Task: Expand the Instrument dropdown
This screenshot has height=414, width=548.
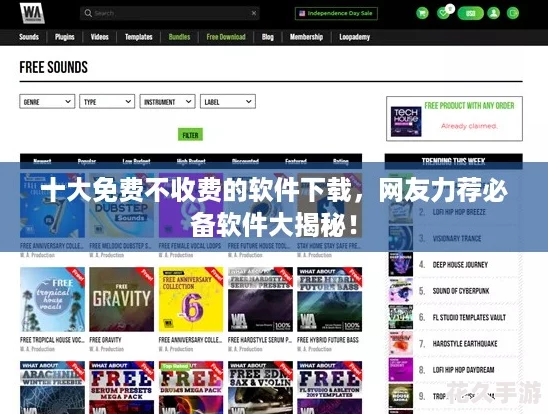Action: [x=167, y=102]
